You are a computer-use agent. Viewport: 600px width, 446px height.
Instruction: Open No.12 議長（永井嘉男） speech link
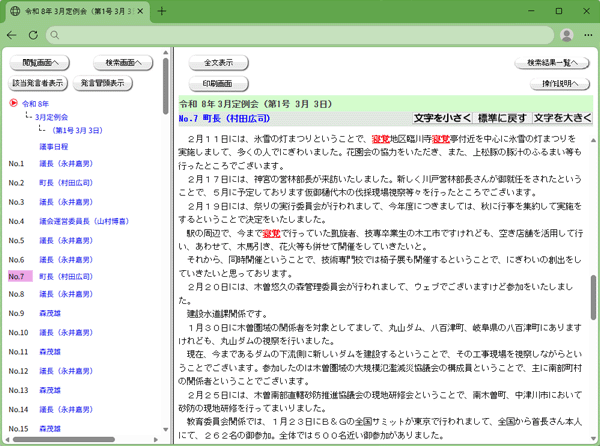pyautogui.click(x=66, y=371)
